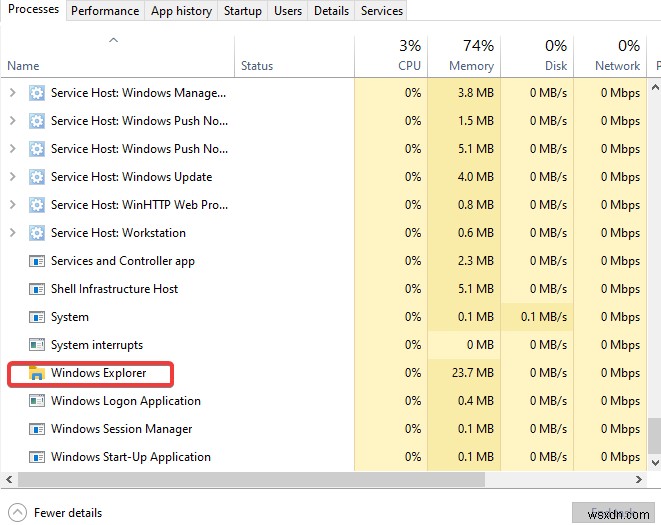Sort by Disk usage column header
Image resolution: width=661 pixels, height=525 pixels.
pyautogui.click(x=537, y=57)
